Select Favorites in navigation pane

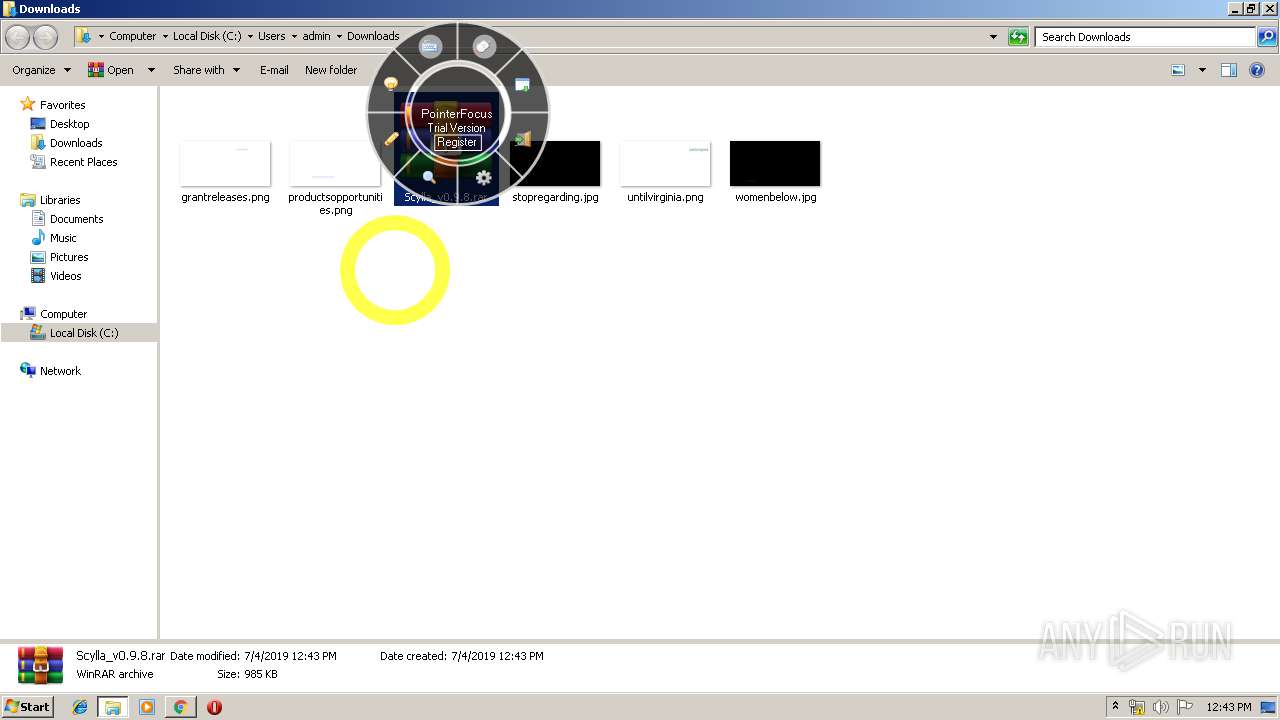(62, 105)
